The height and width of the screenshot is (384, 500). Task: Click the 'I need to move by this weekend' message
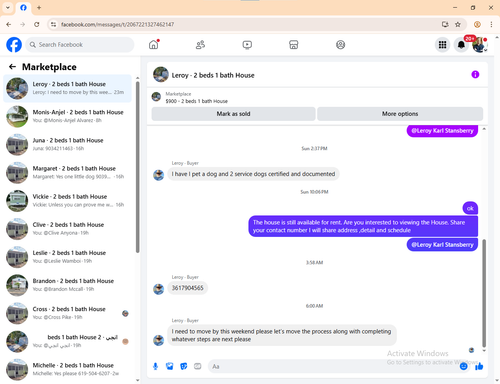coord(282,335)
